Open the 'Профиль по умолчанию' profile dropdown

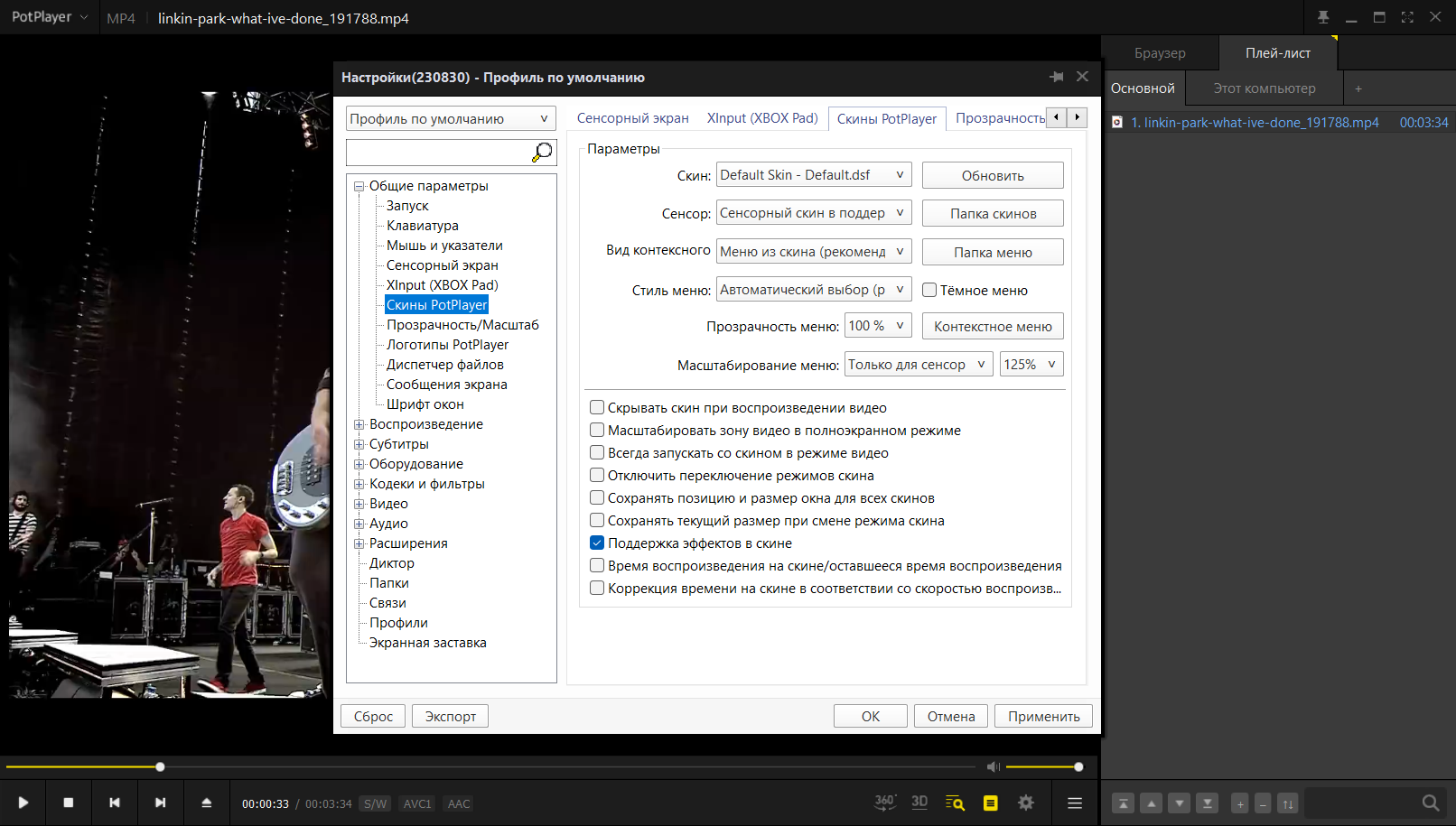click(x=451, y=118)
